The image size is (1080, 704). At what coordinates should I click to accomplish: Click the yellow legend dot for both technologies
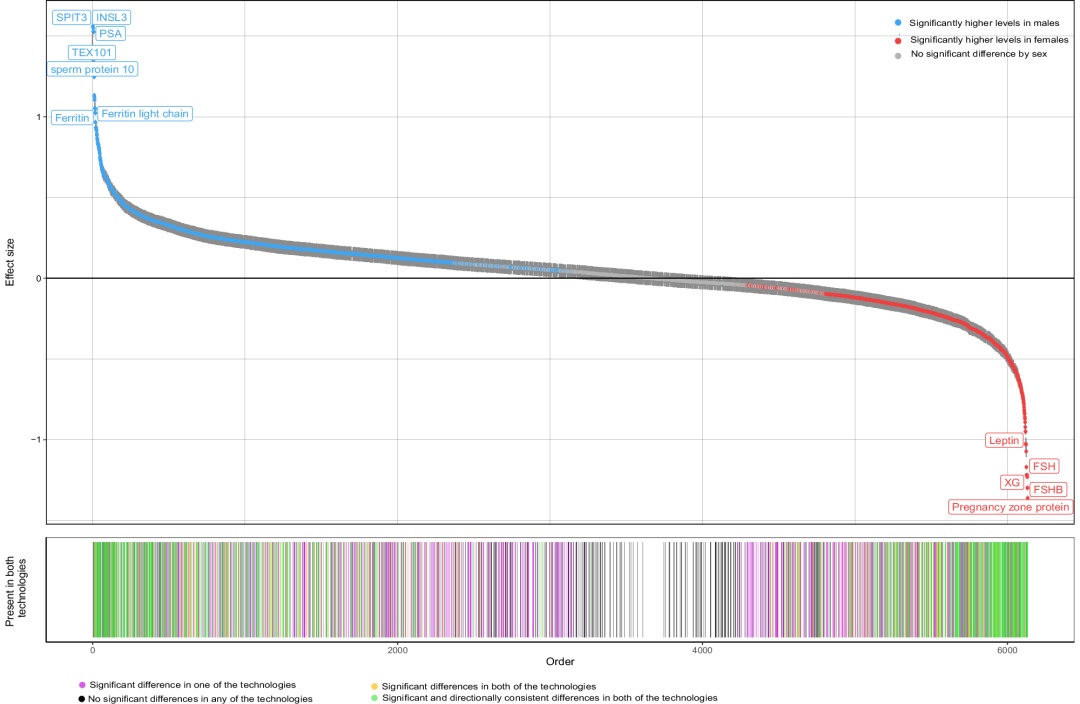374,686
